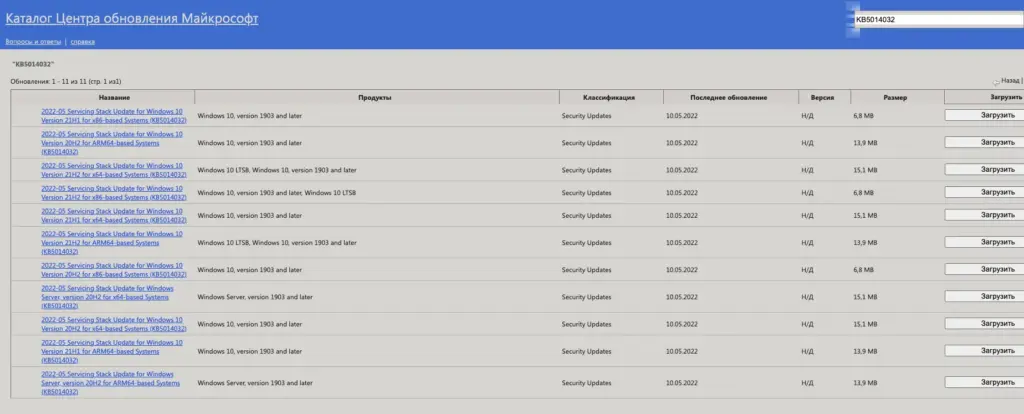The image size is (1024, 414).
Task: Select products cell "Windows 10, version 1903 and later, Windows 10 LTSB"
Action: (x=277, y=193)
